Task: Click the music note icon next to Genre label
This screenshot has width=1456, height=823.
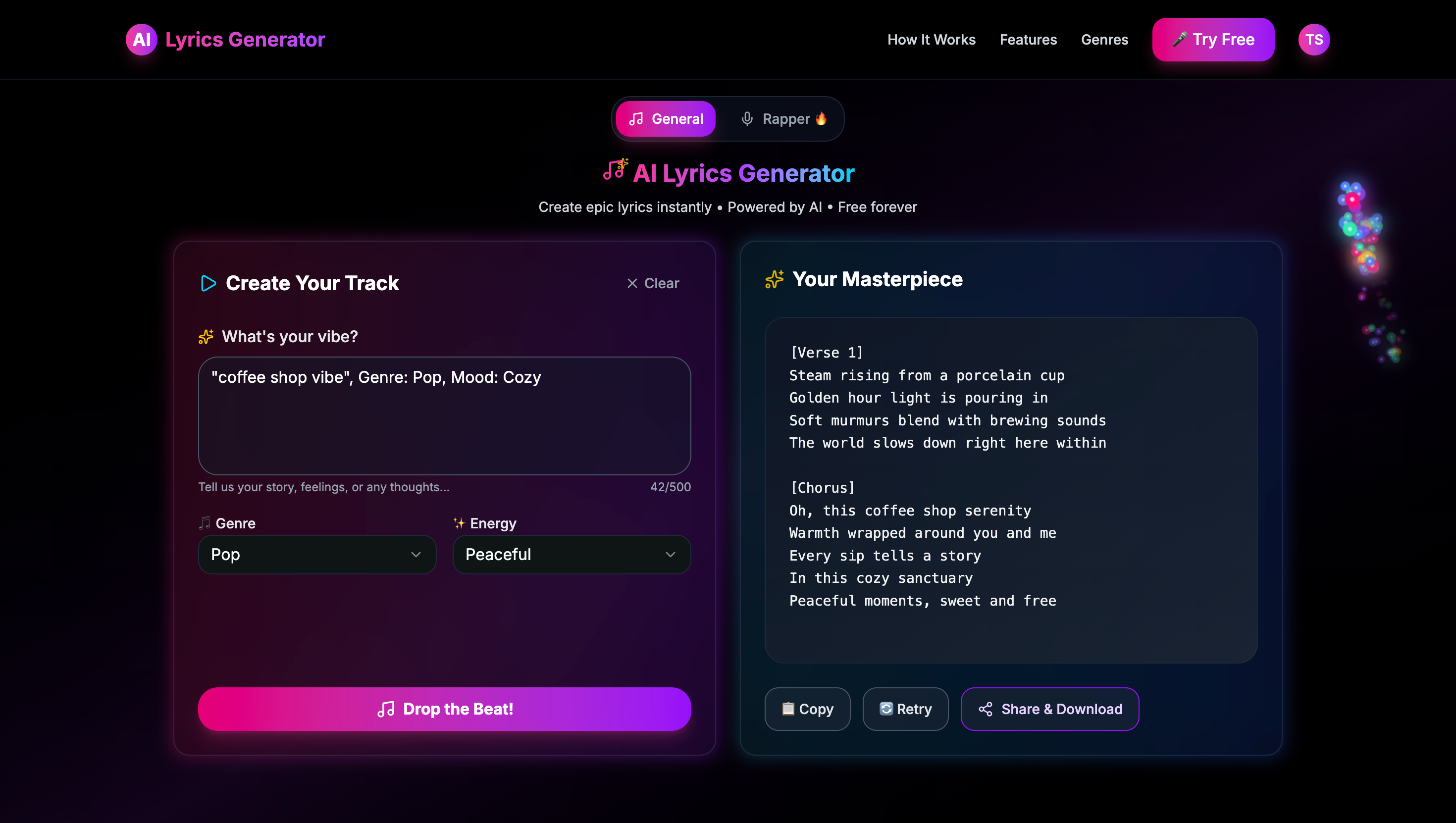Action: click(x=205, y=523)
